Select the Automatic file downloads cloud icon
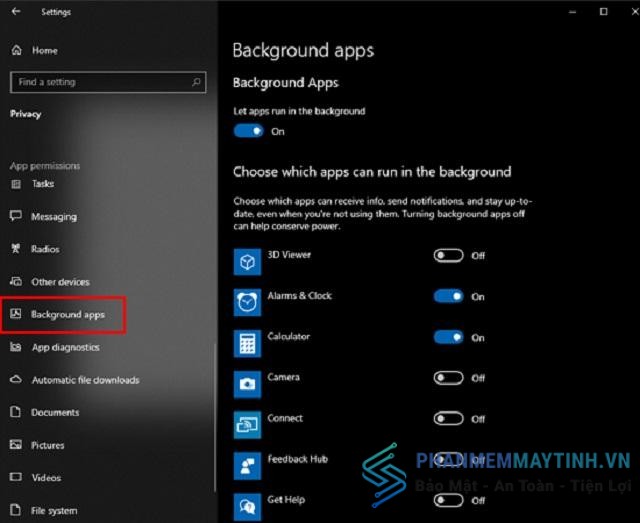 (x=16, y=380)
